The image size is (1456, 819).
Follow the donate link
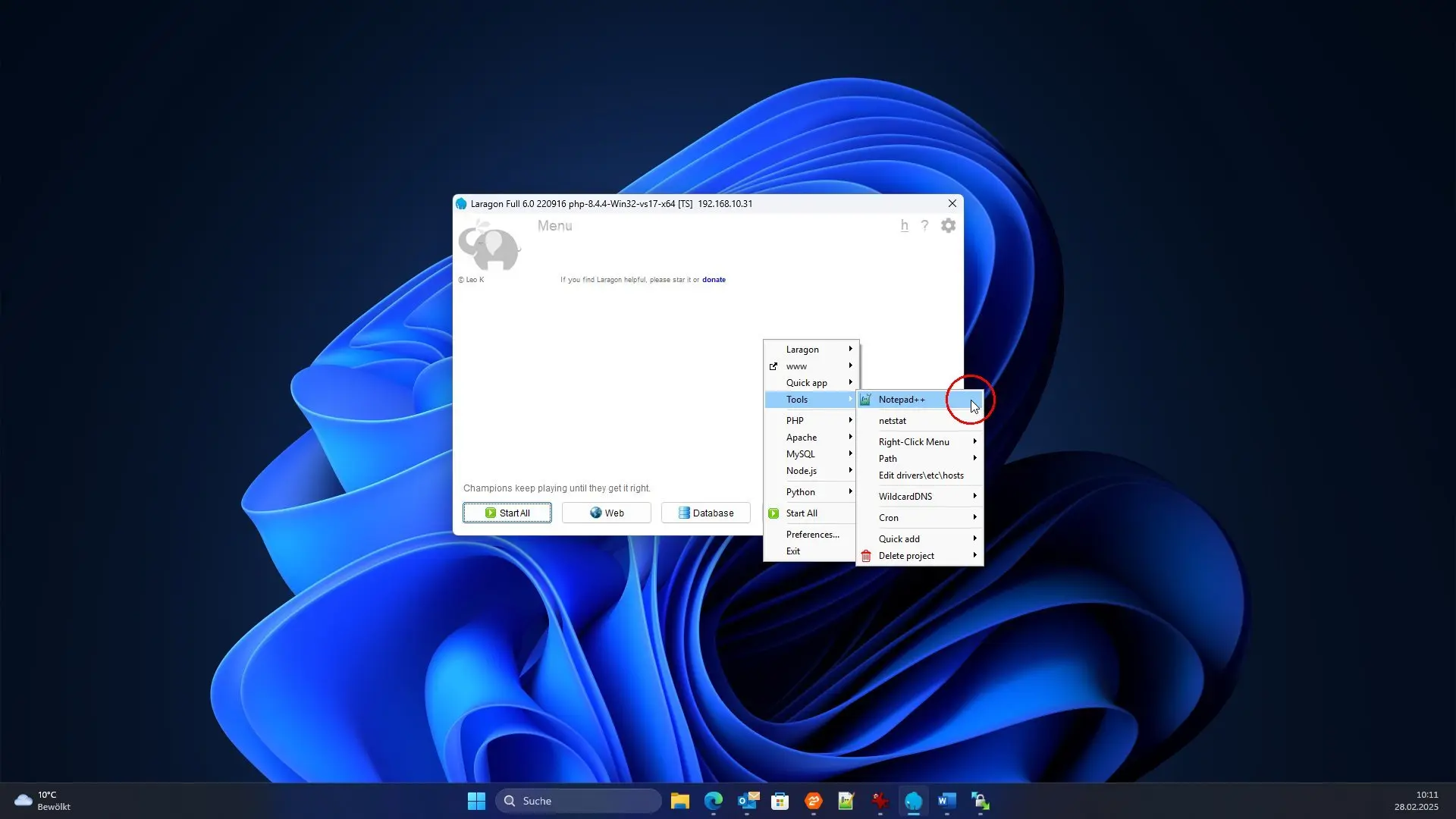(x=714, y=280)
